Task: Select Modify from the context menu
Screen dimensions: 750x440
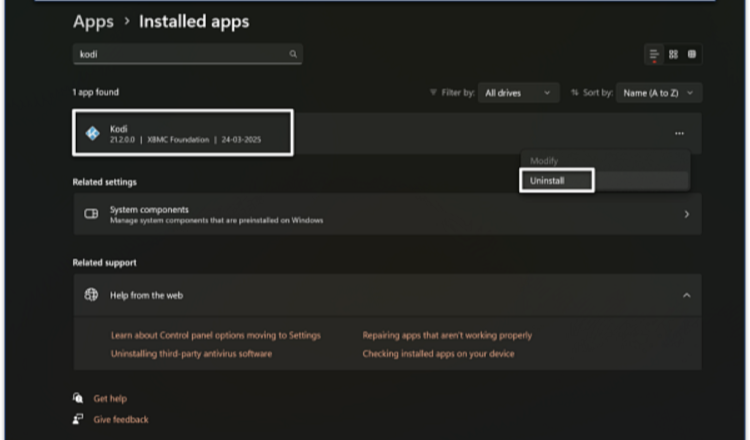Action: [544, 161]
